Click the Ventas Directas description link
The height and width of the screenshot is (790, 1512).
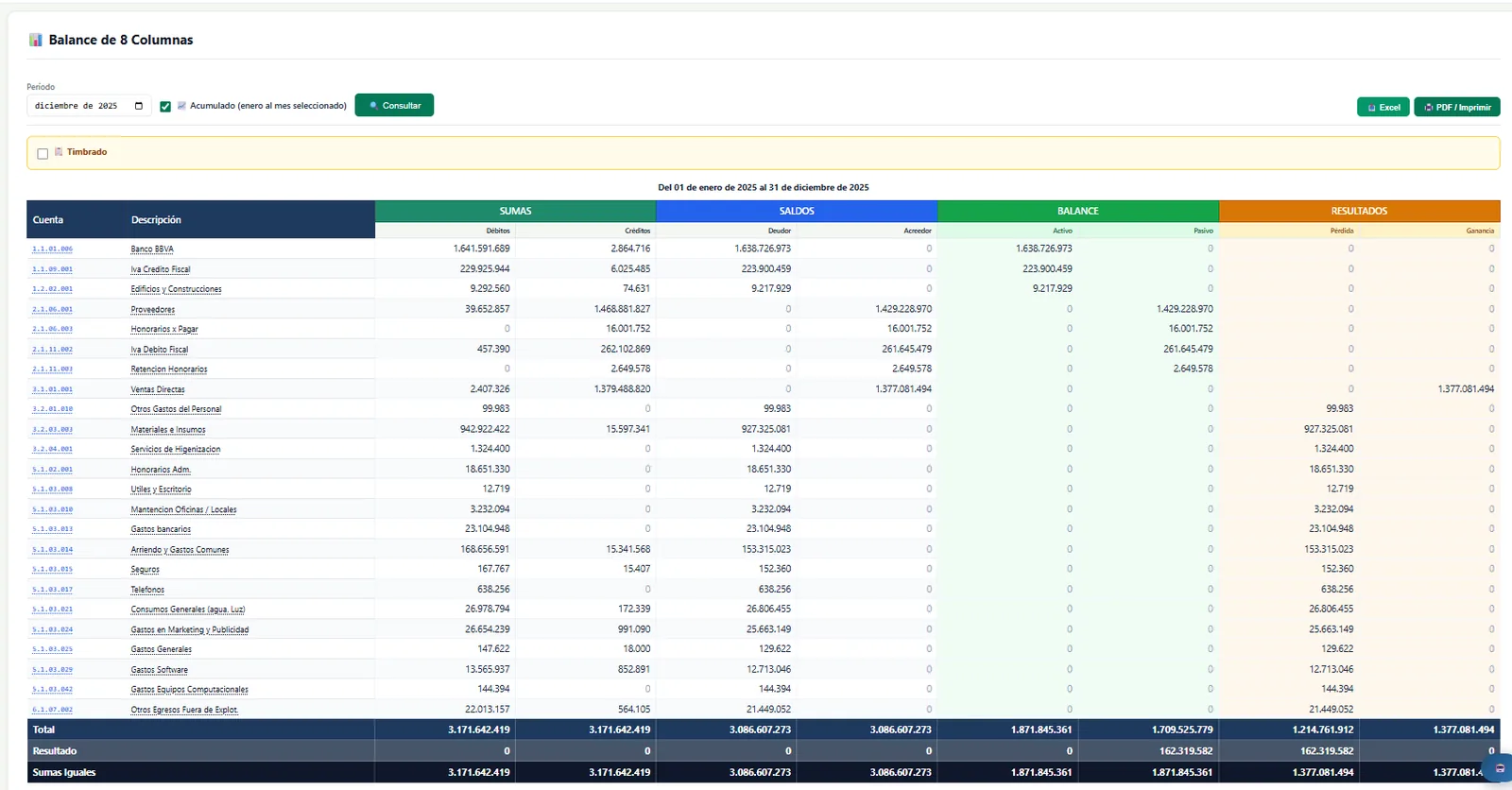coord(158,389)
